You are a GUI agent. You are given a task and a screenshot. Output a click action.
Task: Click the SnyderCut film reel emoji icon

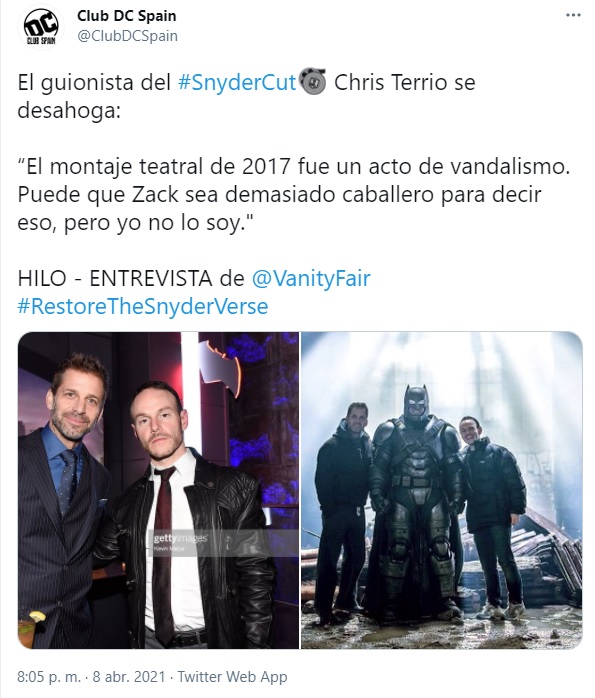click(x=313, y=81)
